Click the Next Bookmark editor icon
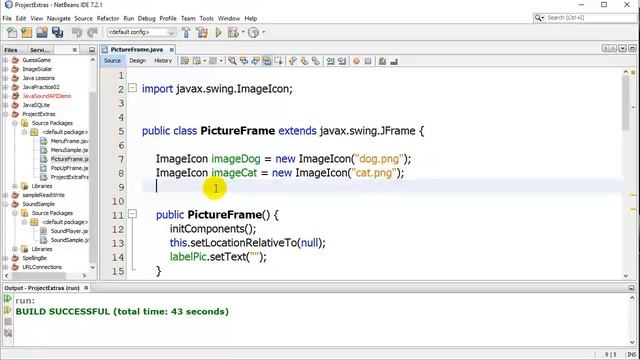Screen dimensions: 640x360 [x=304, y=61]
